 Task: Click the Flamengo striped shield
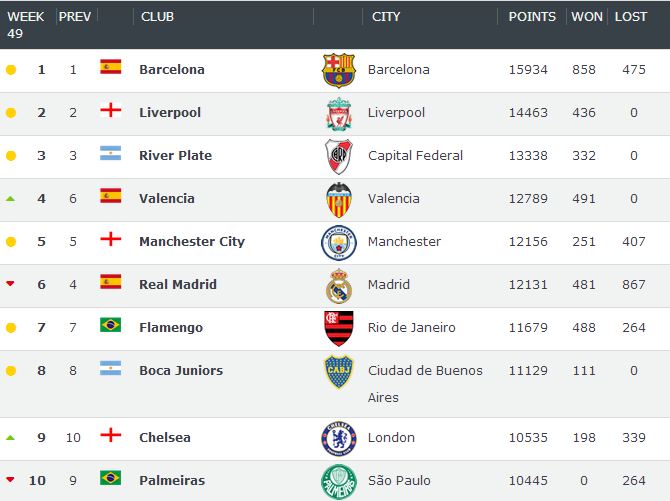[339, 328]
